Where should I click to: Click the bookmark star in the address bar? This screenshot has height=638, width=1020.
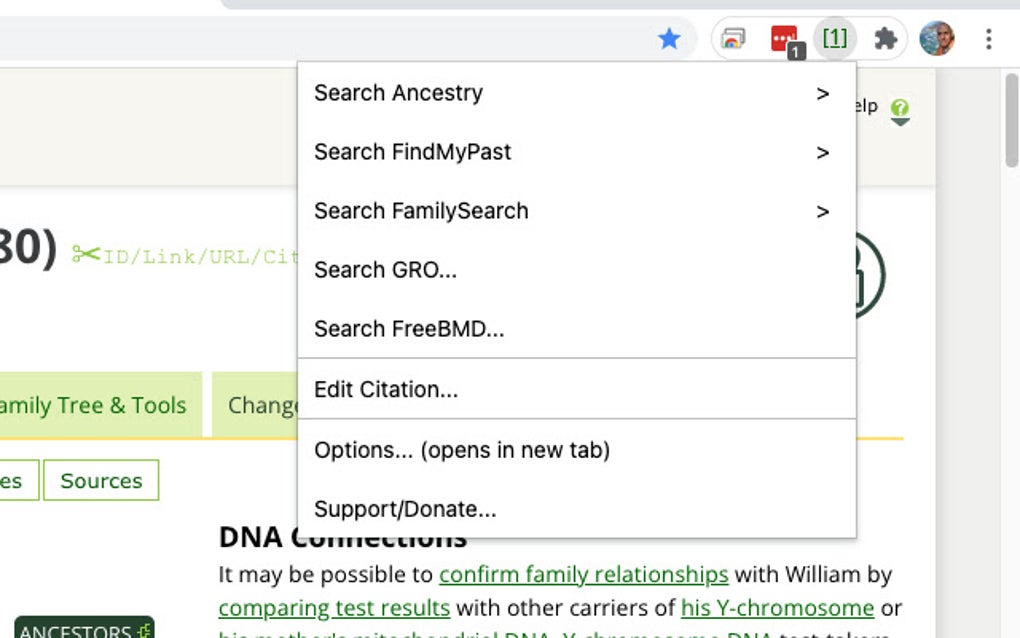670,38
